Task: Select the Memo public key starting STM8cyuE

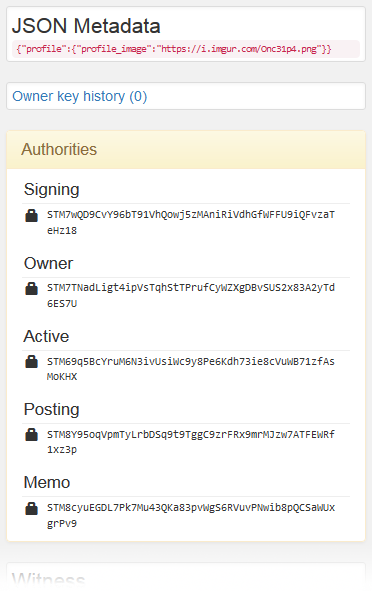Action: pos(191,515)
